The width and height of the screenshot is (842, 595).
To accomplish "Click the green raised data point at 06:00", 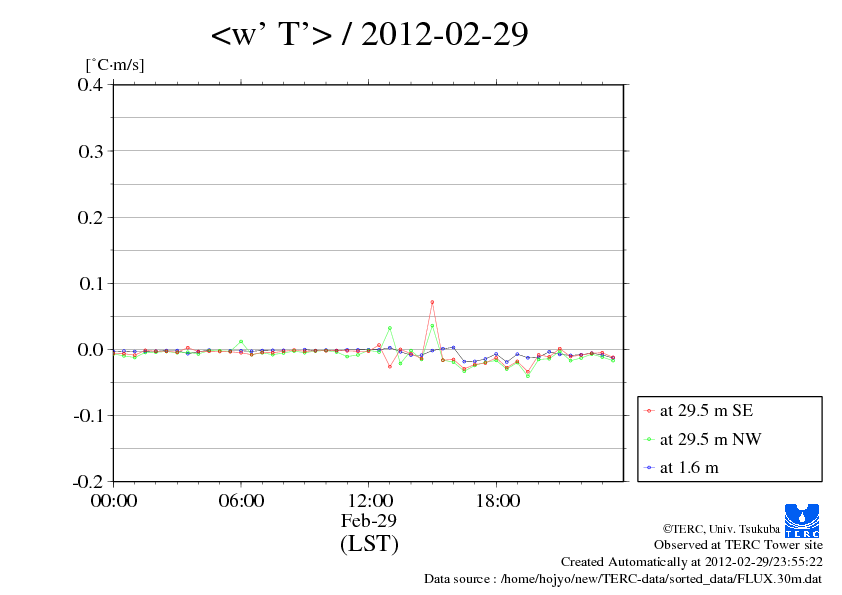I will pyautogui.click(x=241, y=342).
